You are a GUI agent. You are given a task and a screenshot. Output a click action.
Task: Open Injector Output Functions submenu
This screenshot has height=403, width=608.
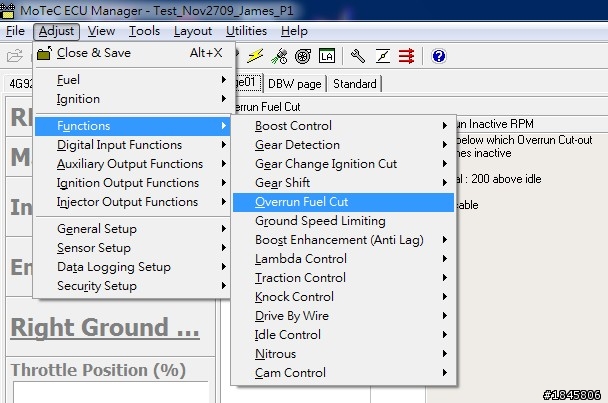(x=134, y=202)
